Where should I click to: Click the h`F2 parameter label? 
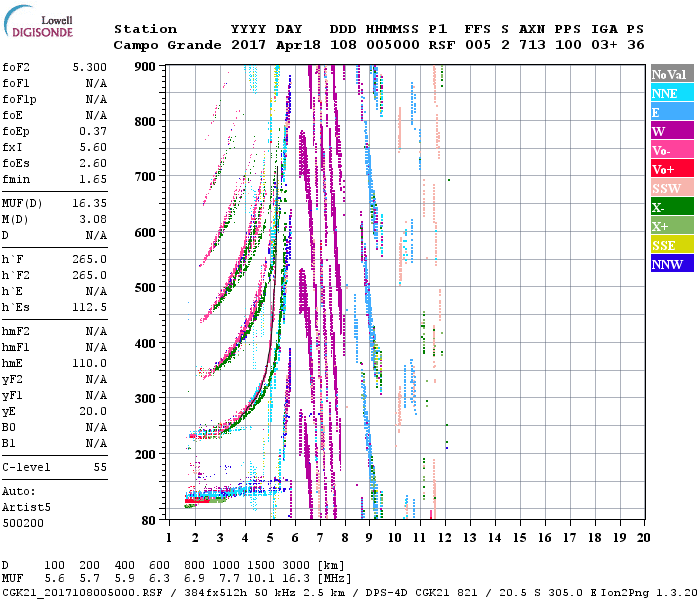[16, 275]
